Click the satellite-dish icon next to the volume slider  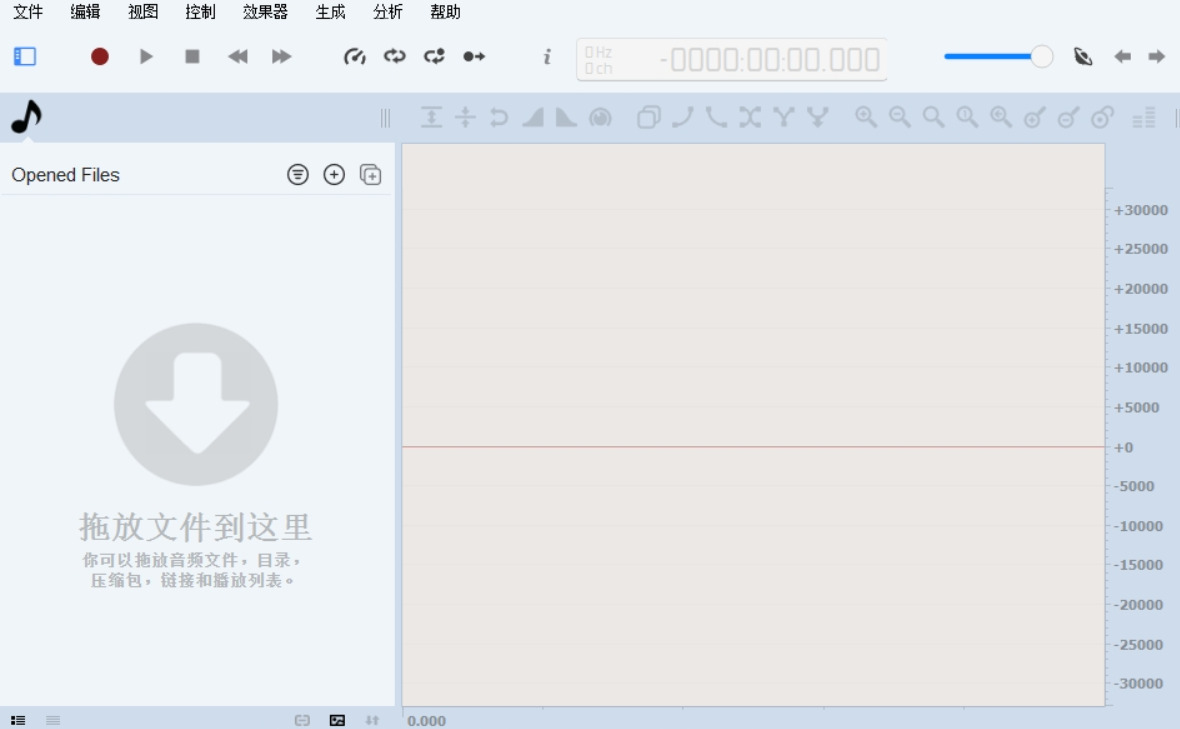tap(1082, 56)
